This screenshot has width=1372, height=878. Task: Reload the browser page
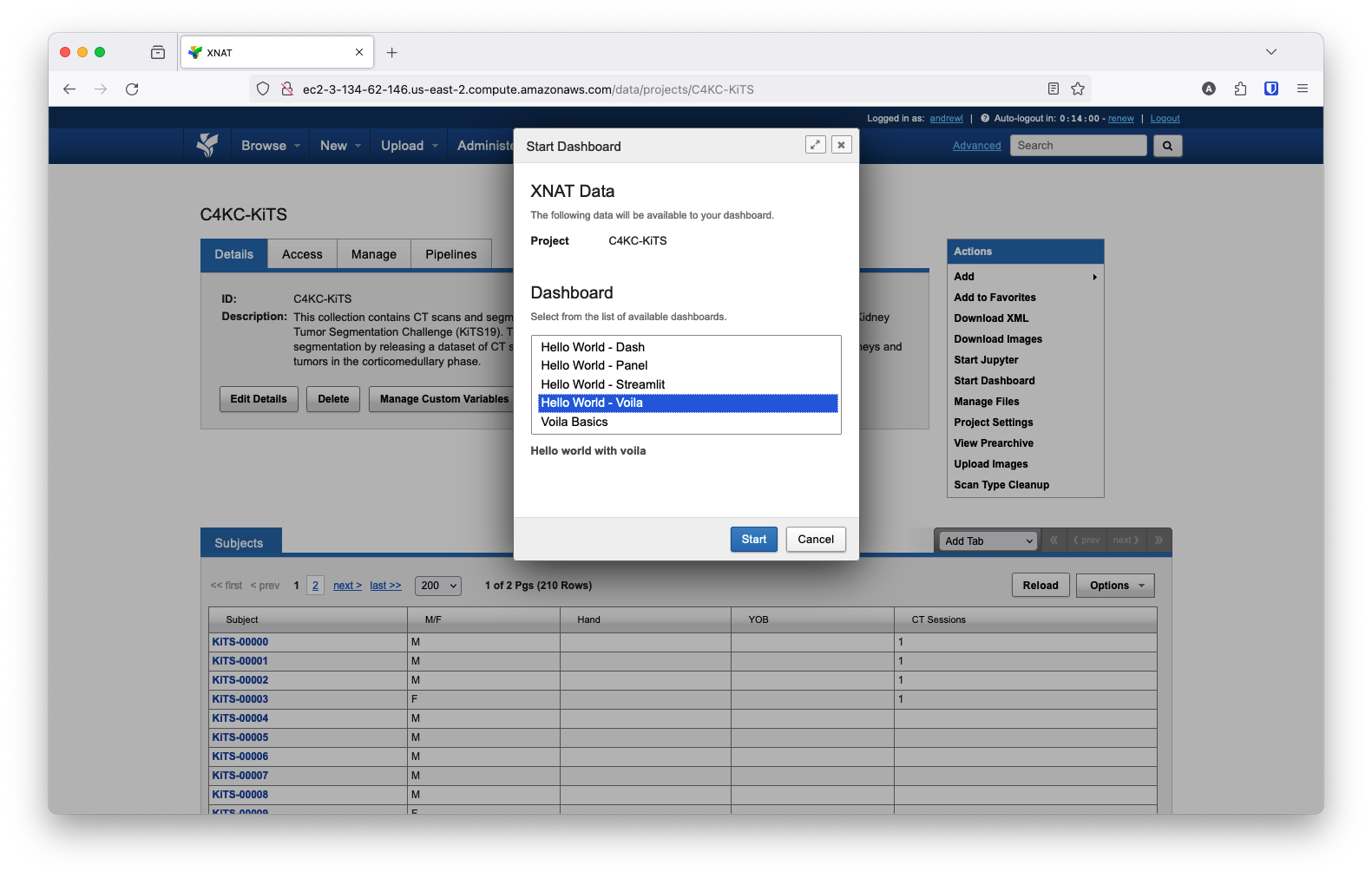132,89
